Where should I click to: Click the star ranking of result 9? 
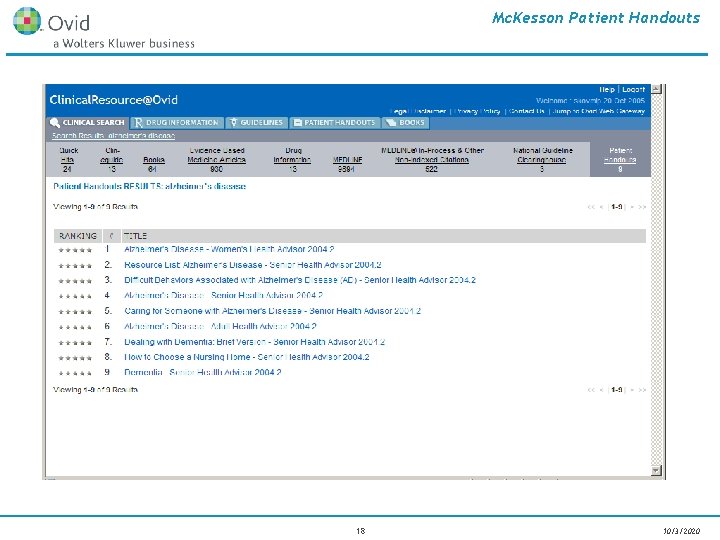coord(75,373)
